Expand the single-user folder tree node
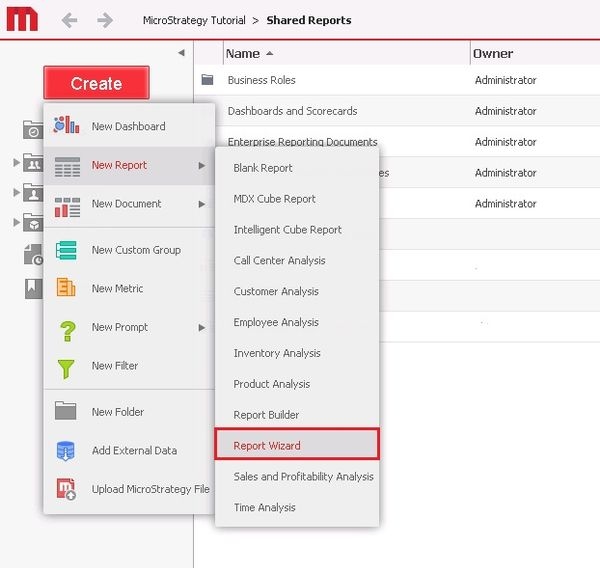This screenshot has height=568, width=600. click(x=16, y=192)
